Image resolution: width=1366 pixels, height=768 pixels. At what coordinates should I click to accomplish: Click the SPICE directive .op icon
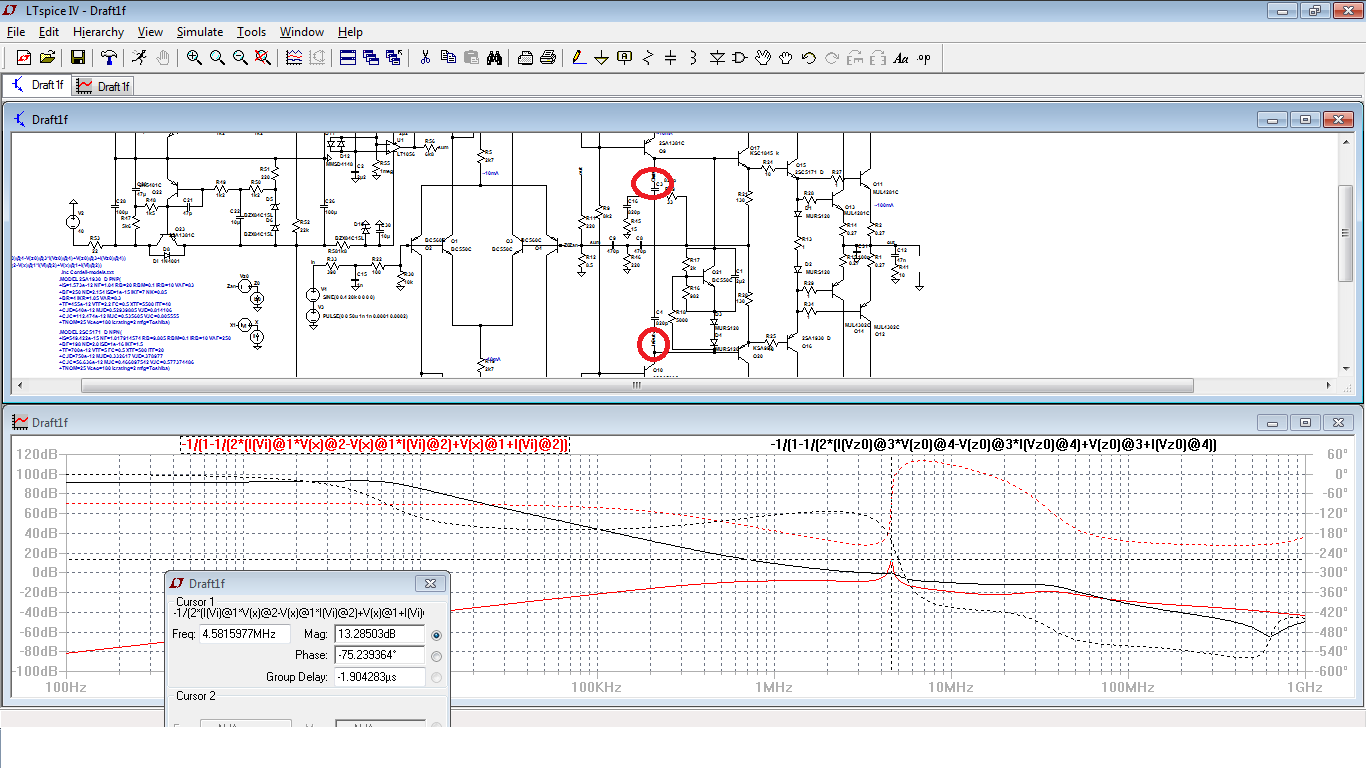point(924,58)
